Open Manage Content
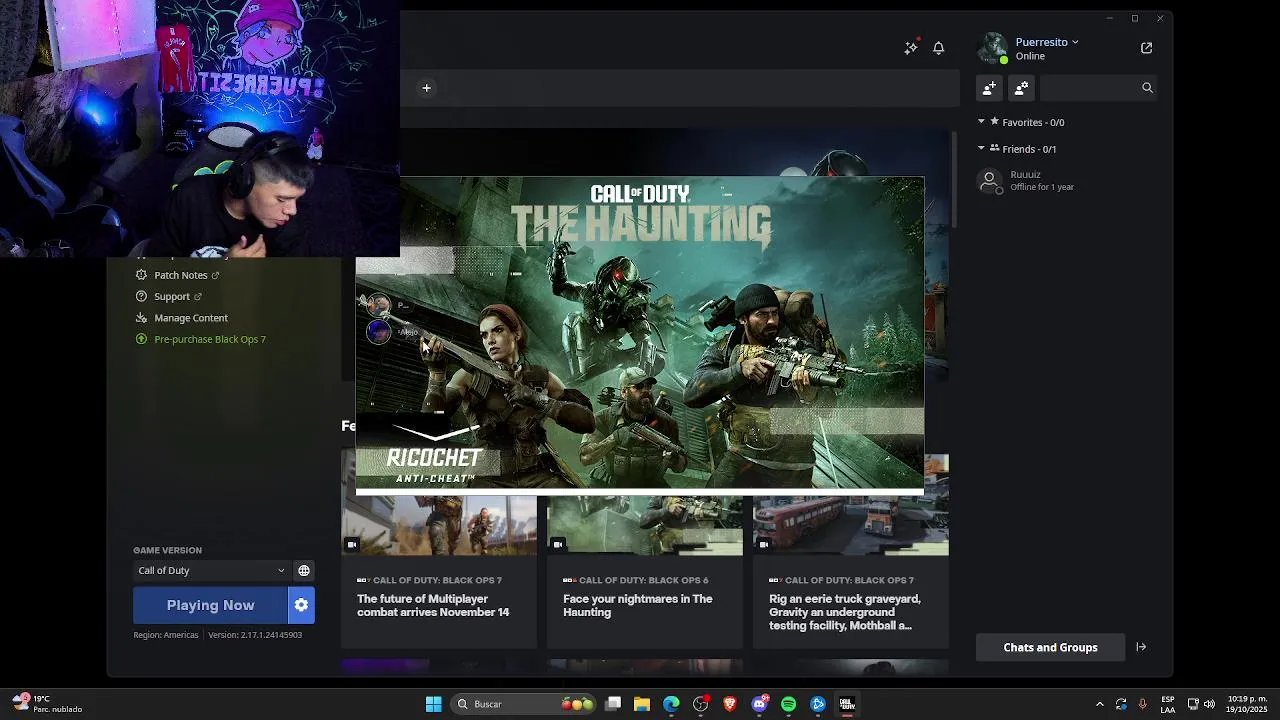 click(x=190, y=318)
